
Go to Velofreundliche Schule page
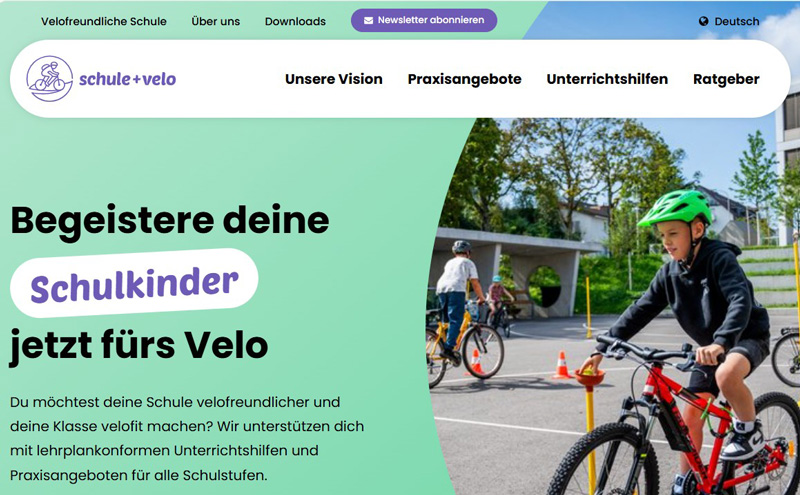coord(104,21)
